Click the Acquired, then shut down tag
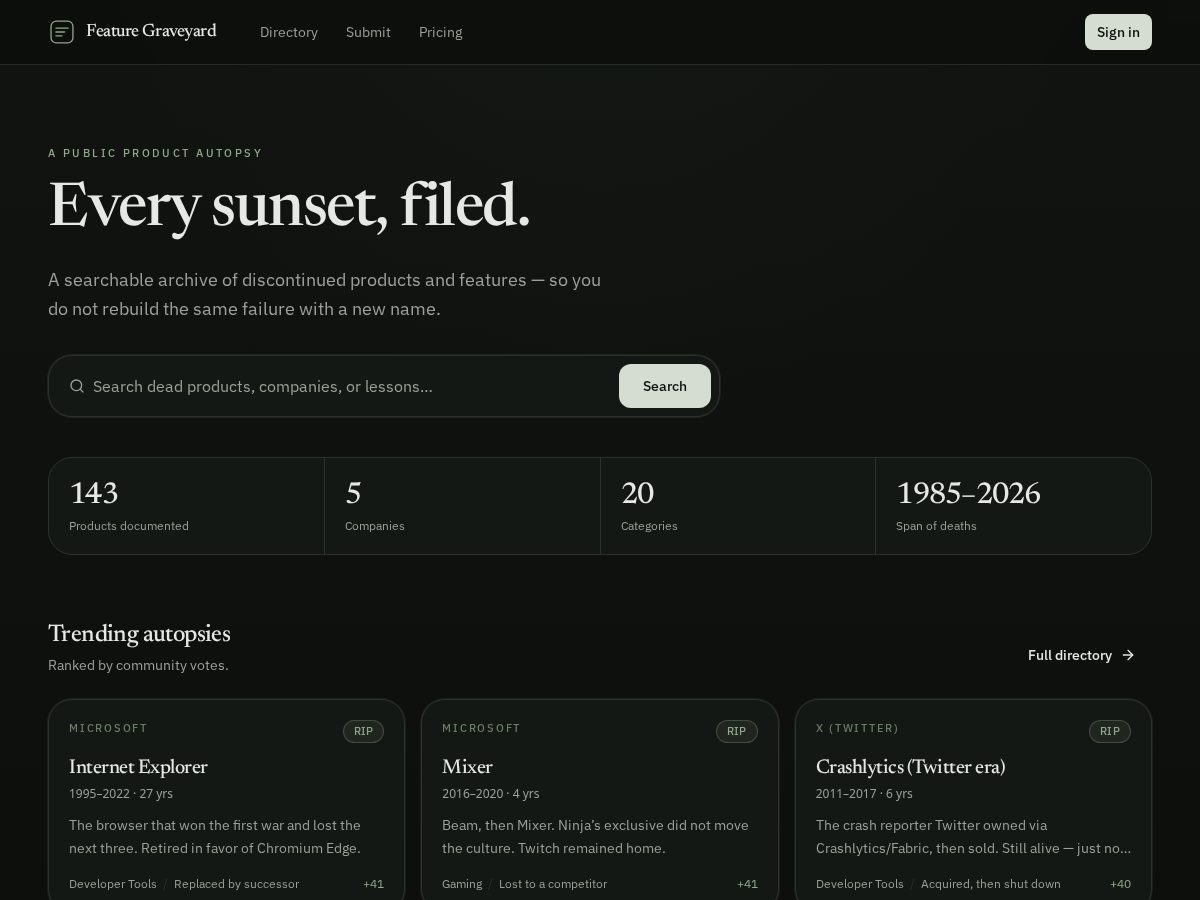This screenshot has height=900, width=1200. [991, 884]
